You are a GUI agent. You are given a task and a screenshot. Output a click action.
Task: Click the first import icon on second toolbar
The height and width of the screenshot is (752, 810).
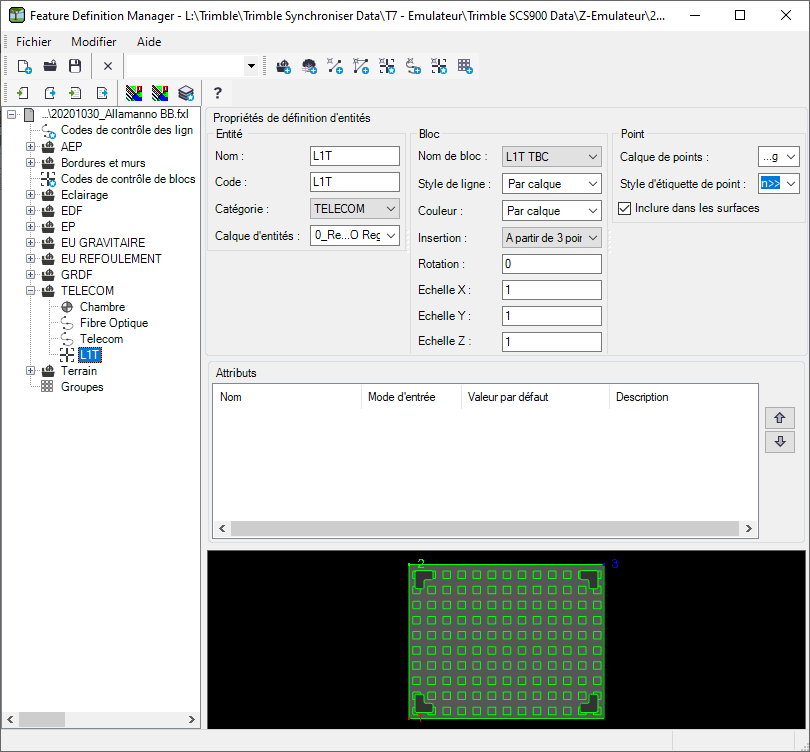pos(22,92)
